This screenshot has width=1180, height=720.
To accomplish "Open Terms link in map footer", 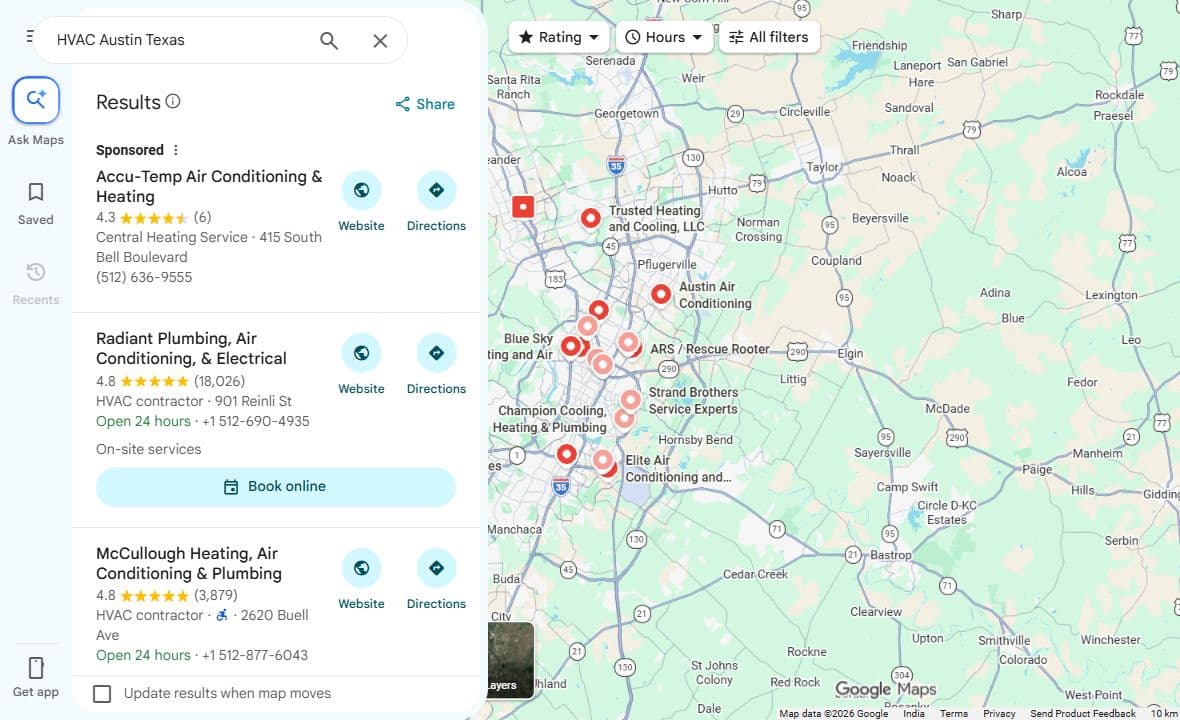I will click(953, 713).
